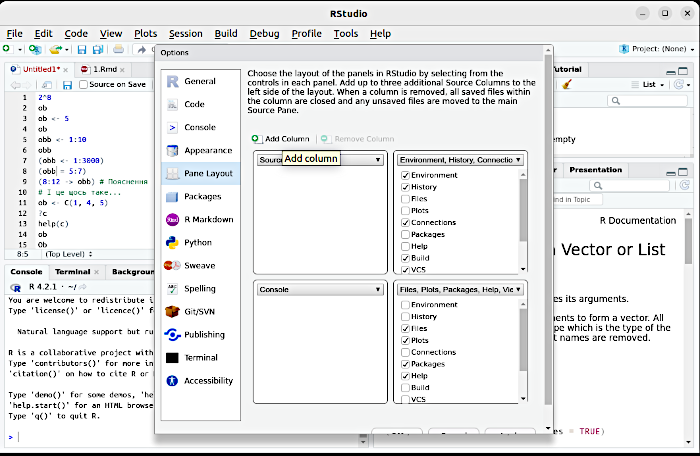Open the Debug menu

tap(264, 33)
